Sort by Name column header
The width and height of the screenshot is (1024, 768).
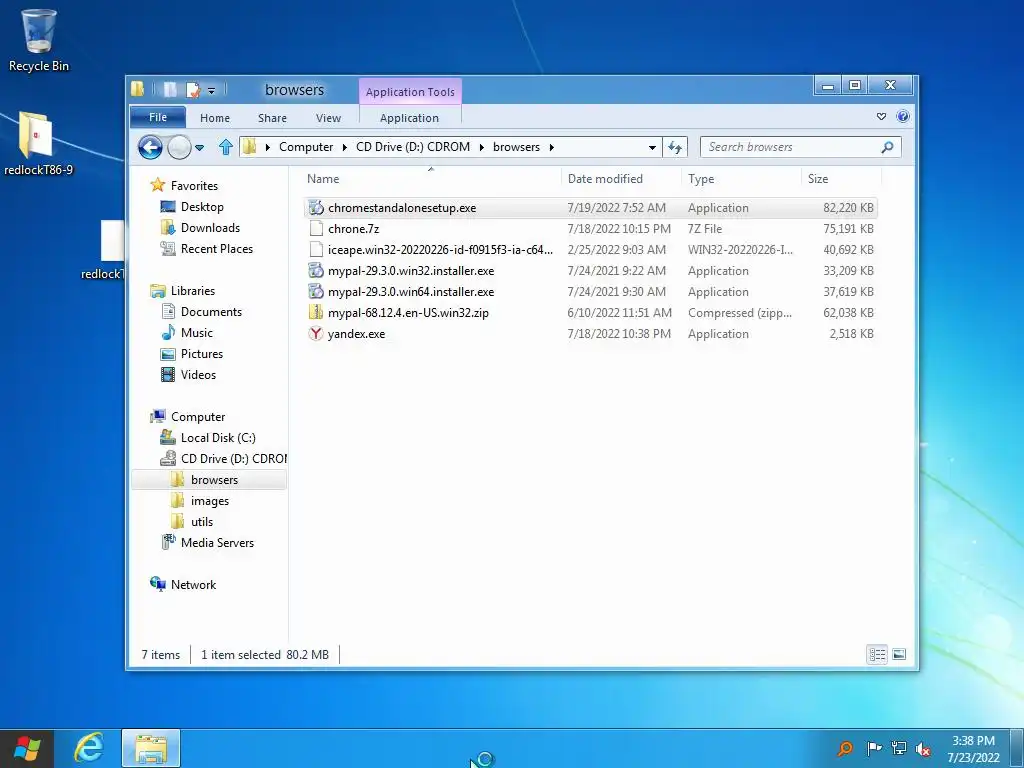431,178
